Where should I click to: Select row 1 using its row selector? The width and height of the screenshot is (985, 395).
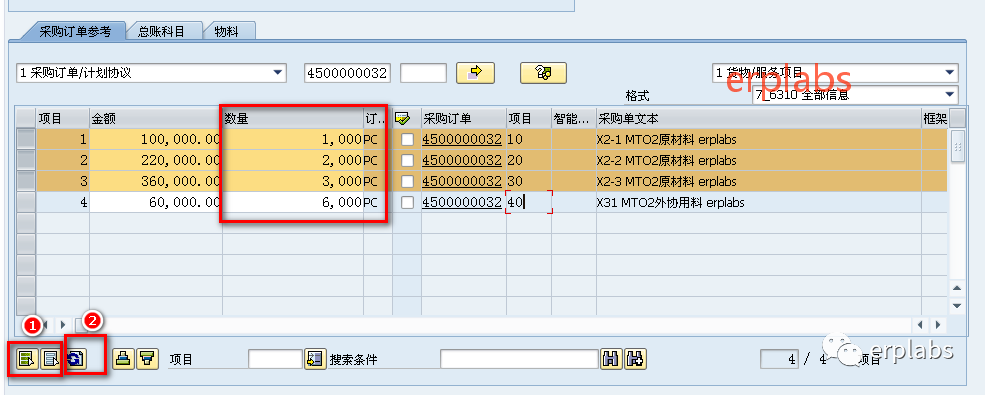pos(26,139)
